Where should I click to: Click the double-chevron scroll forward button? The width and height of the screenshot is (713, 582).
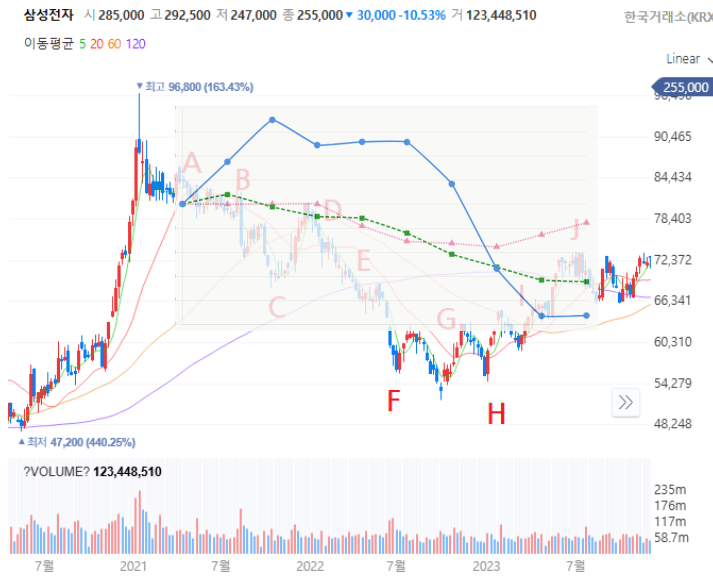pyautogui.click(x=626, y=402)
